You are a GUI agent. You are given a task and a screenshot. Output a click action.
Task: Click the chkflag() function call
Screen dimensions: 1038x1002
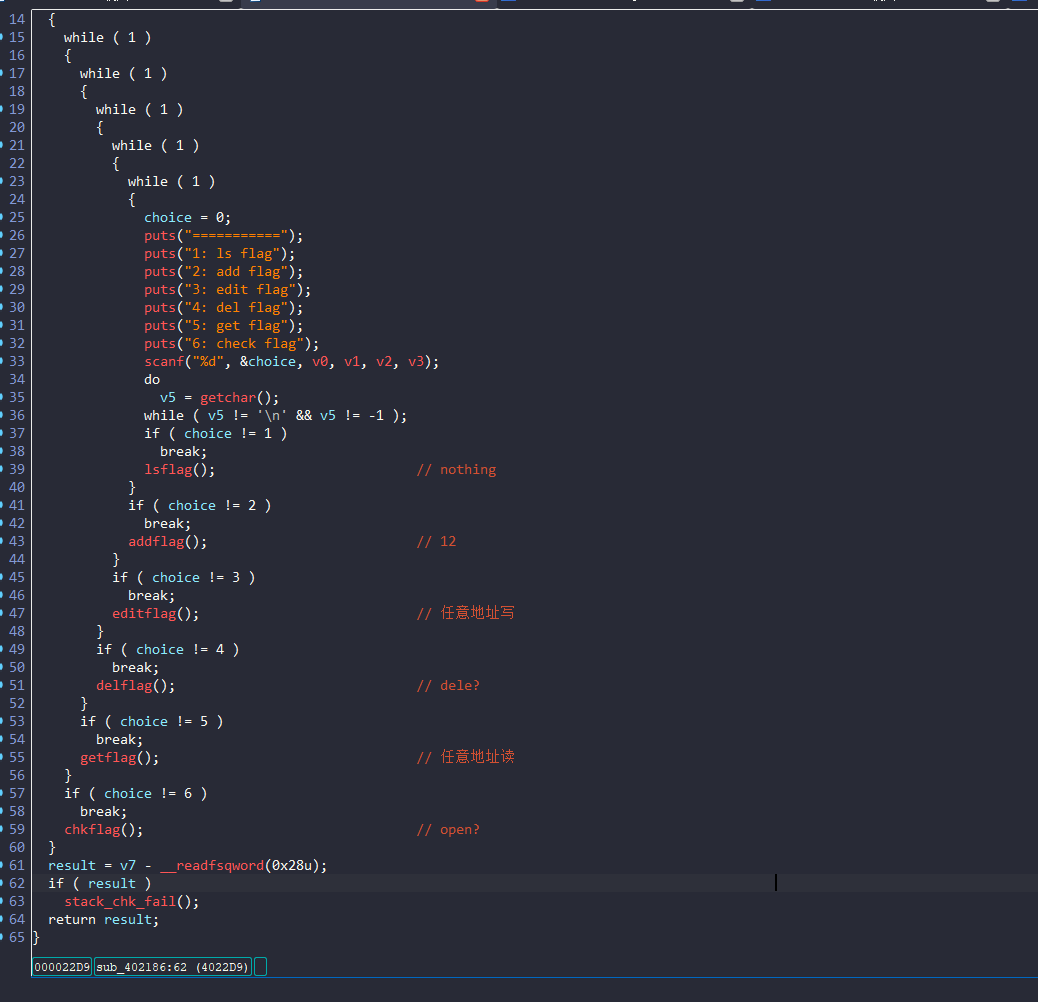pyautogui.click(x=104, y=829)
